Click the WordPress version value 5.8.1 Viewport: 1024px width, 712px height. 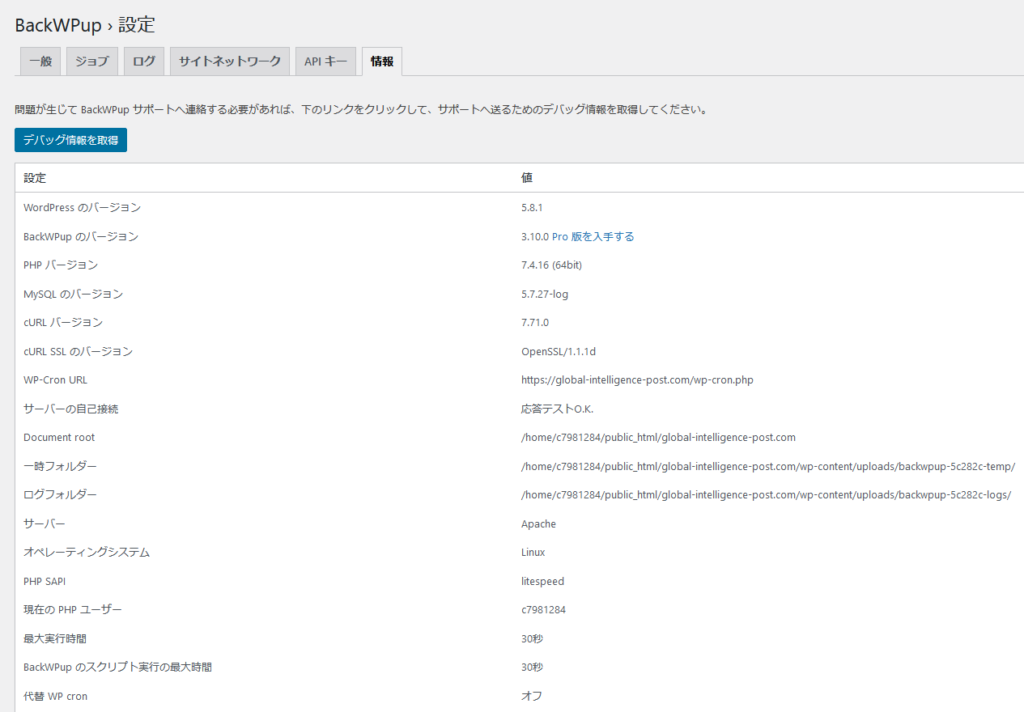tap(532, 208)
